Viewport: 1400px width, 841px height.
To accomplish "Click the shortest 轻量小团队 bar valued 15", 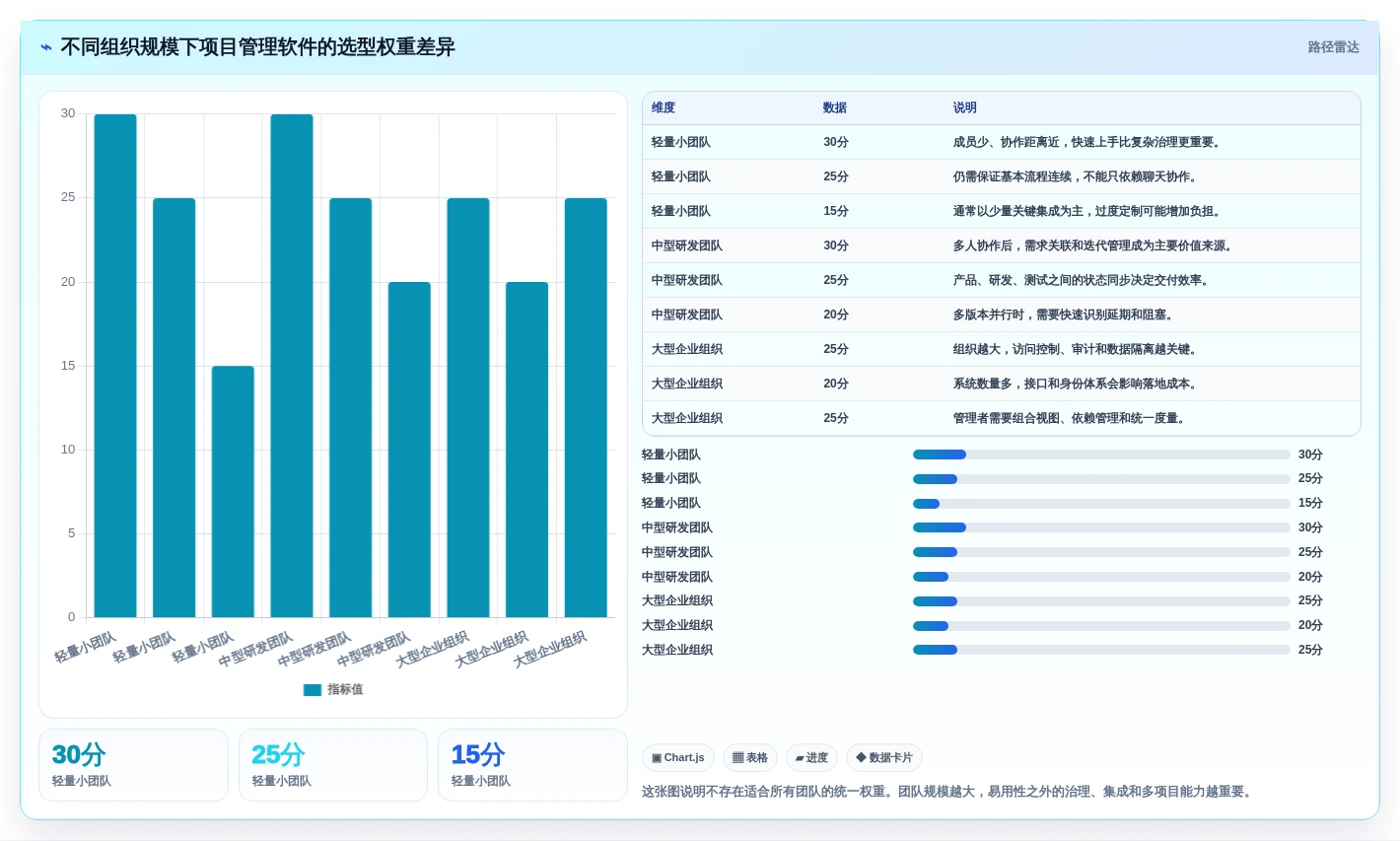I will [x=233, y=492].
